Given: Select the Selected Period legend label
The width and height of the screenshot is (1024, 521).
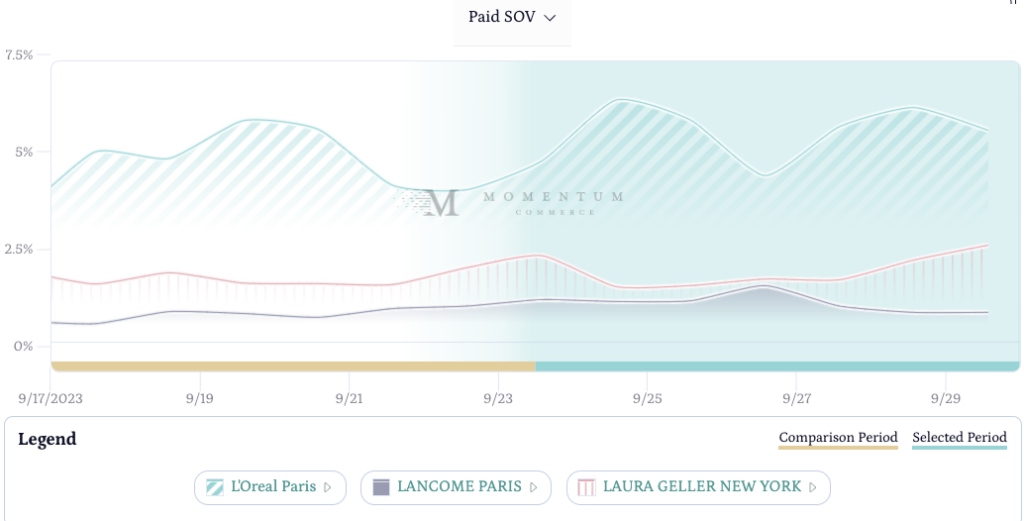Looking at the screenshot, I should tap(959, 438).
